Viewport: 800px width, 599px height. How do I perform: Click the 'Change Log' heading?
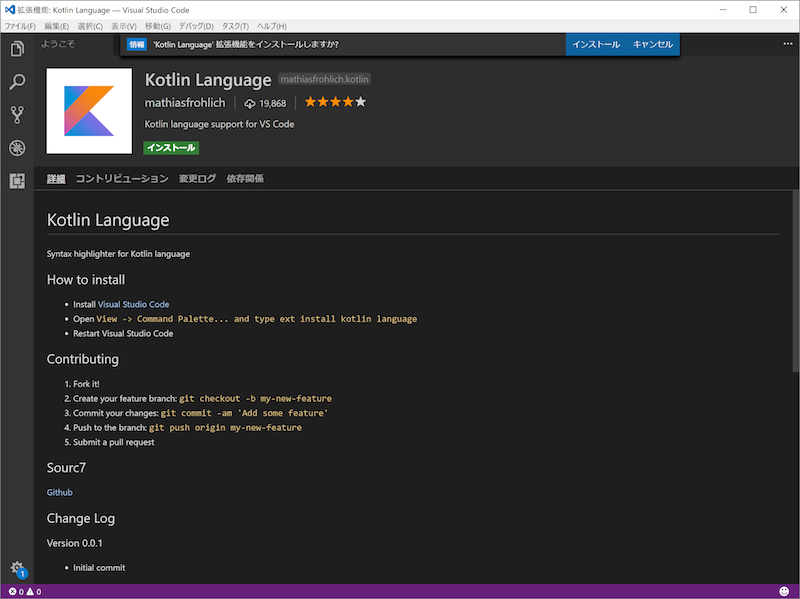pos(81,518)
